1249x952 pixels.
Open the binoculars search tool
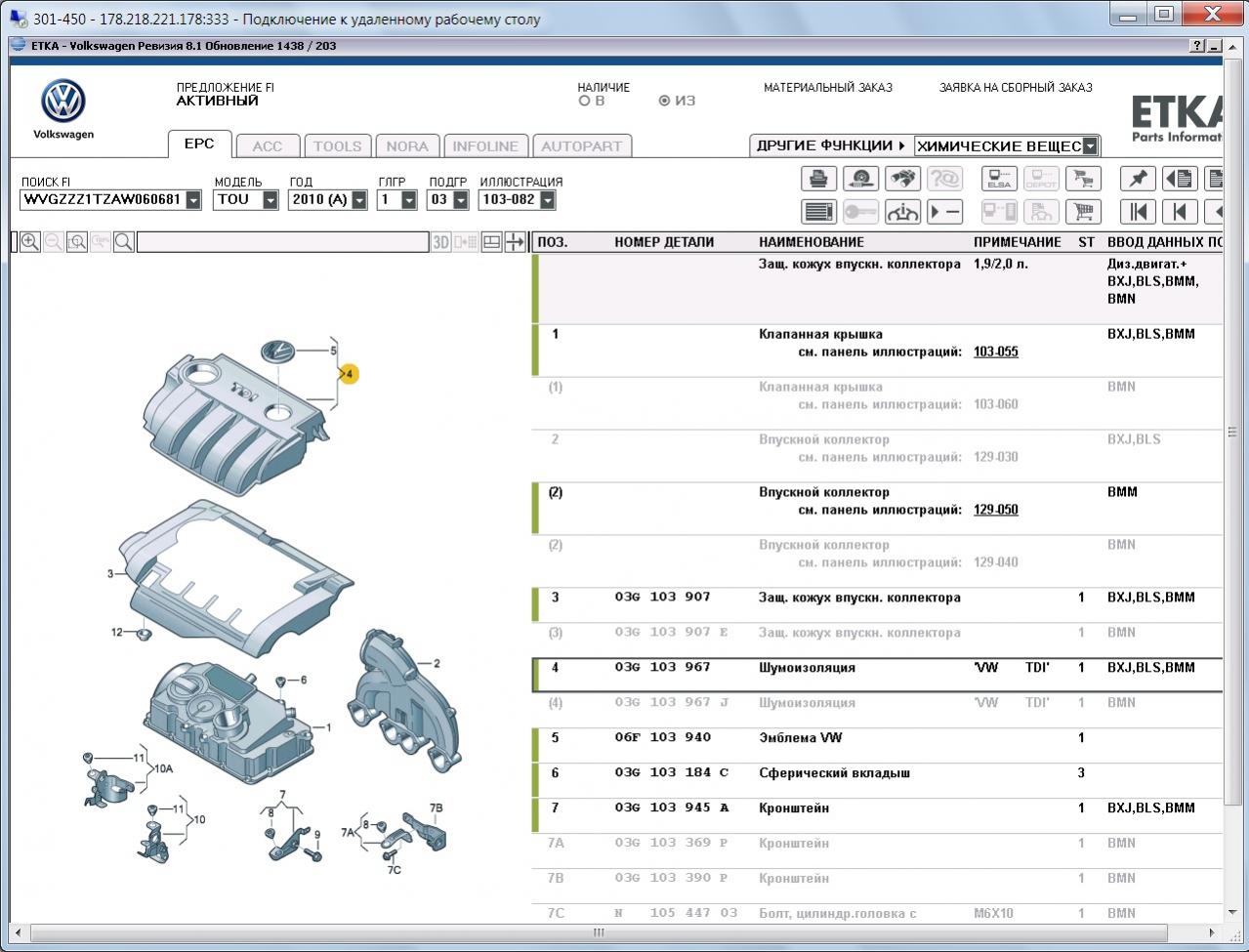point(902,179)
